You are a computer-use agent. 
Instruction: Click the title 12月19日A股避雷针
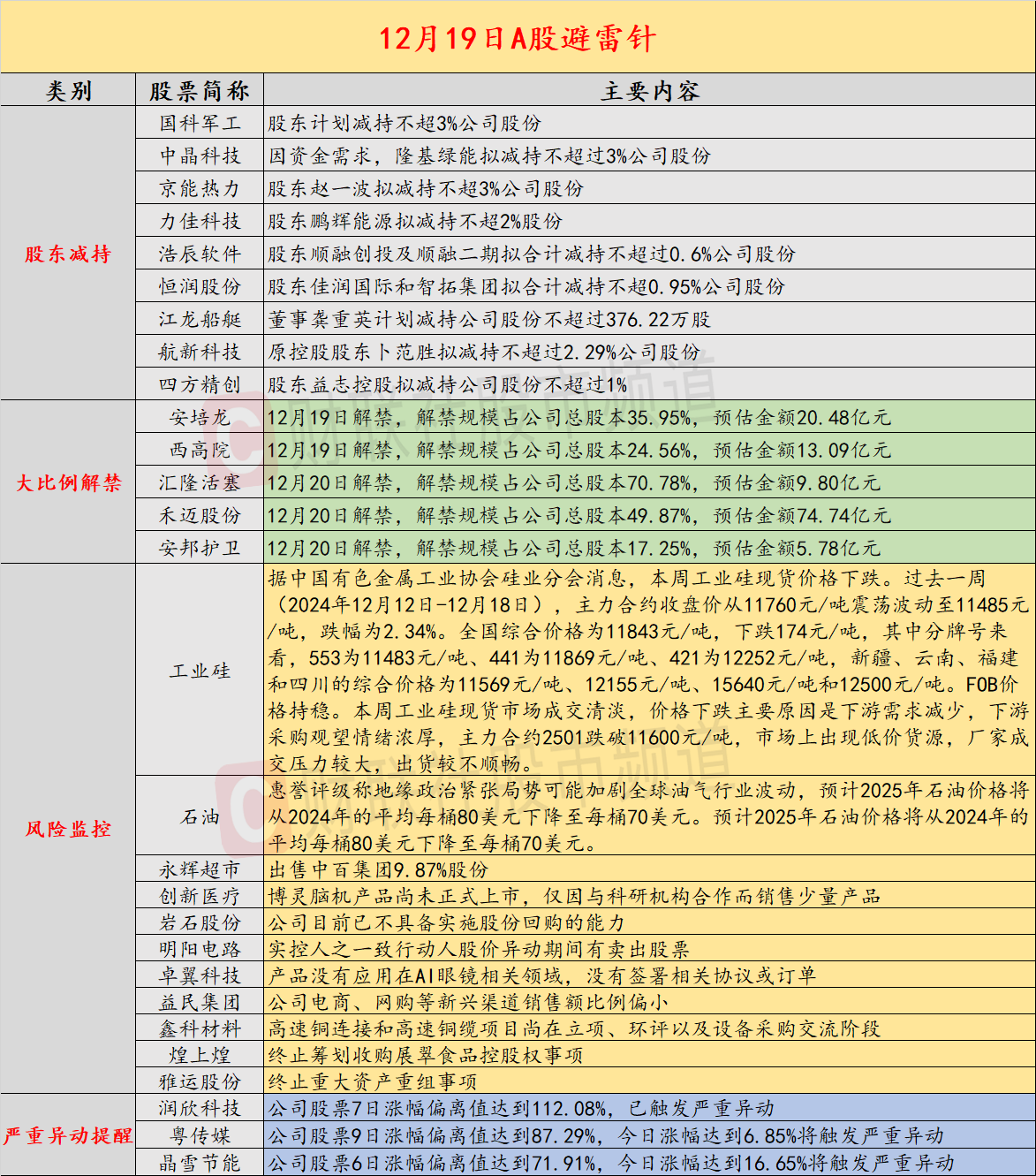[x=518, y=38]
